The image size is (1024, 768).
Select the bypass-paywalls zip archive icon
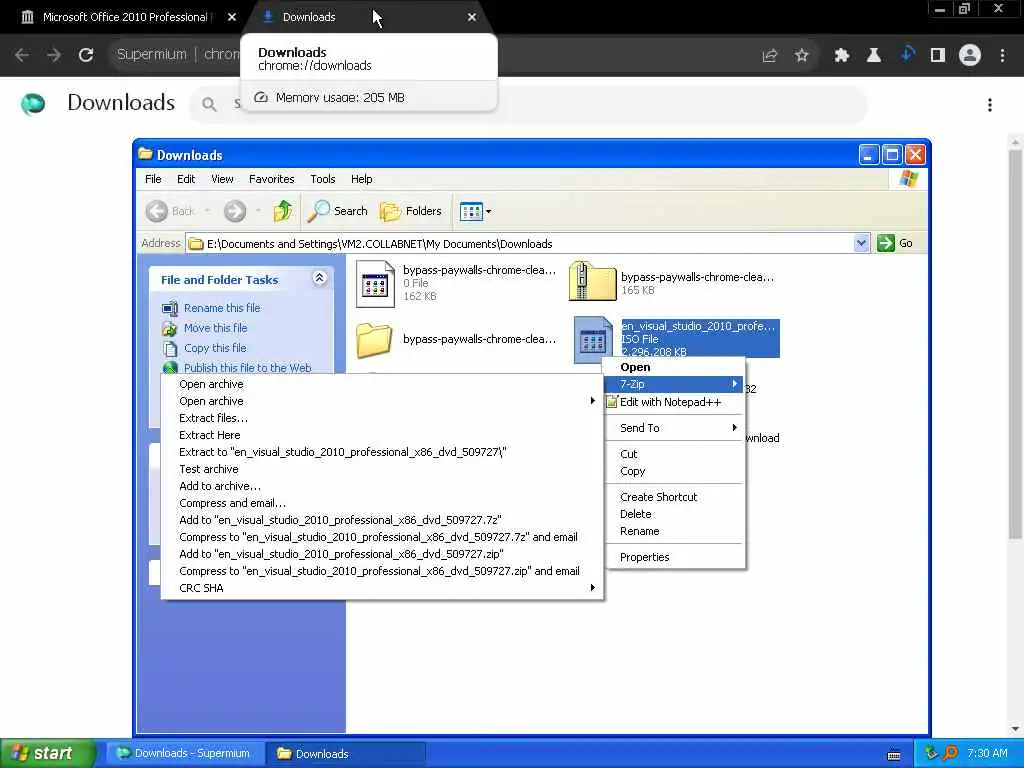[592, 281]
